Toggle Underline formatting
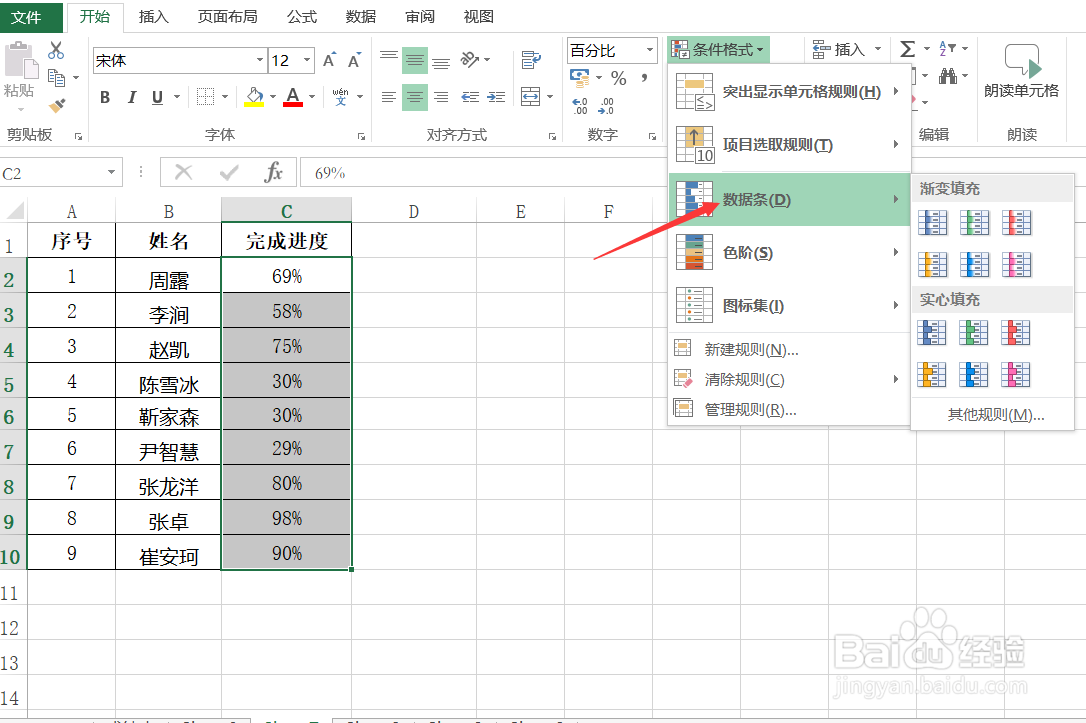The width and height of the screenshot is (1086, 723). click(157, 97)
